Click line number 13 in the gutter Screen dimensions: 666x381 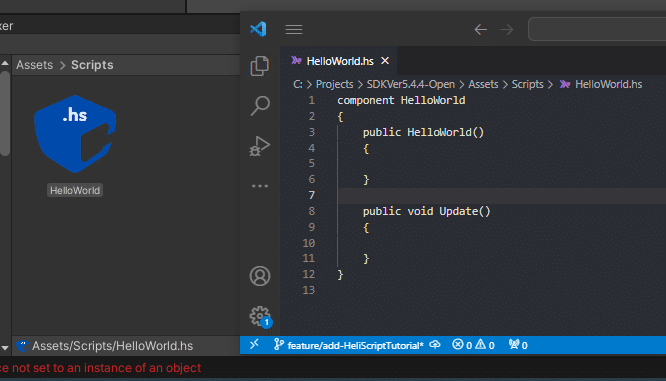point(309,290)
